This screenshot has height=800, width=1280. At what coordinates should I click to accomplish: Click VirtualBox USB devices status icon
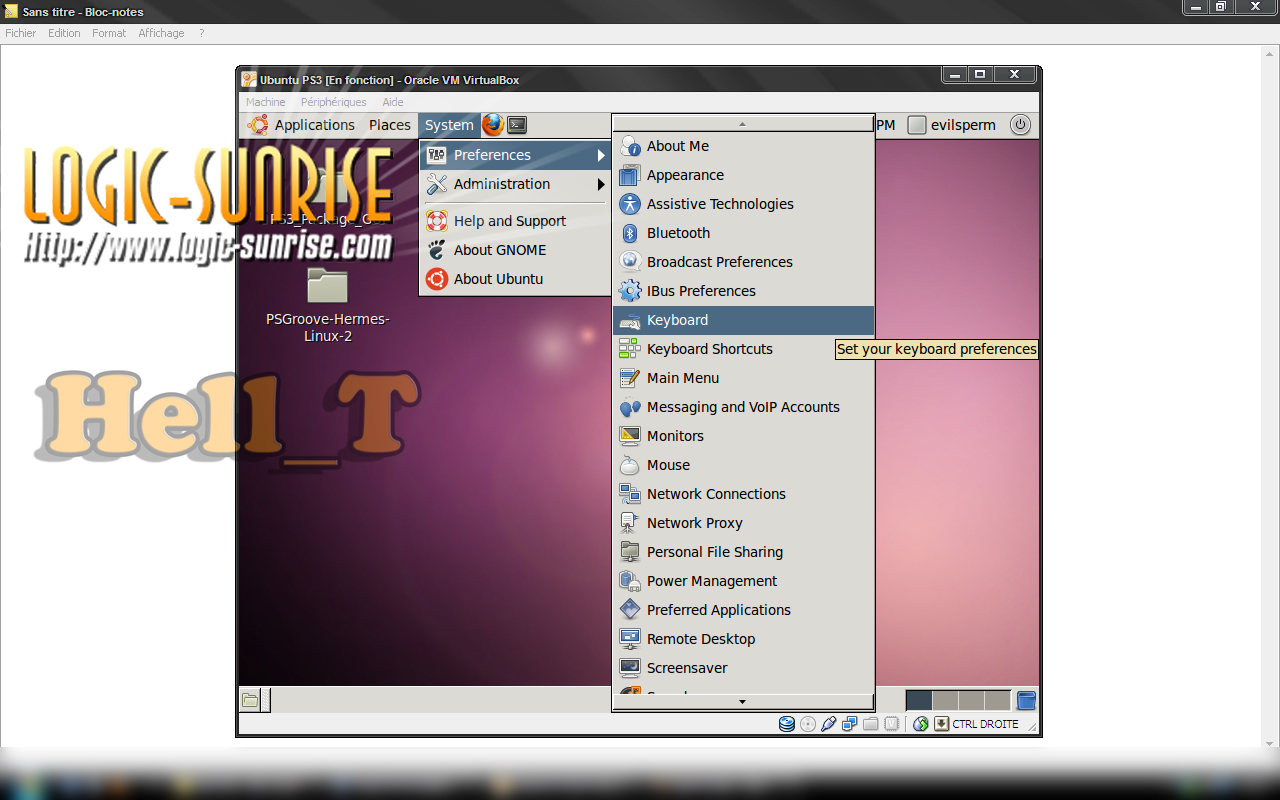tap(829, 724)
